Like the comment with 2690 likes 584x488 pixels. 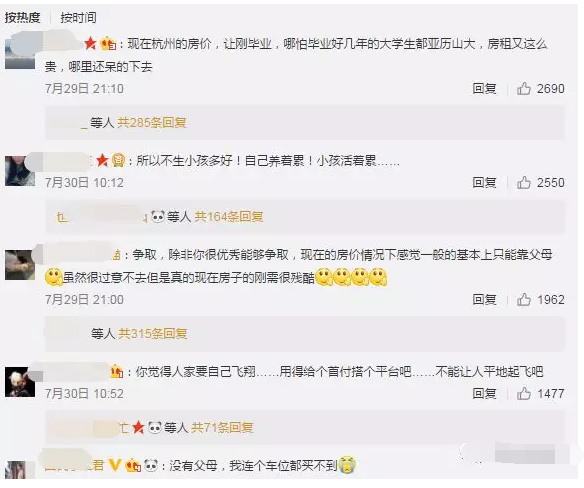pos(524,89)
